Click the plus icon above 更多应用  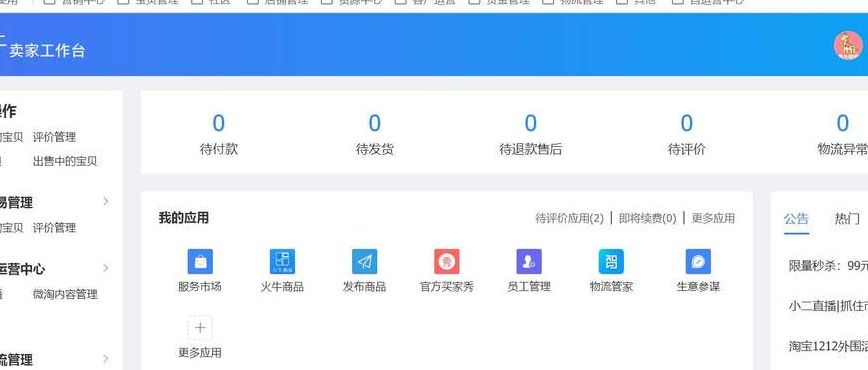click(x=200, y=328)
